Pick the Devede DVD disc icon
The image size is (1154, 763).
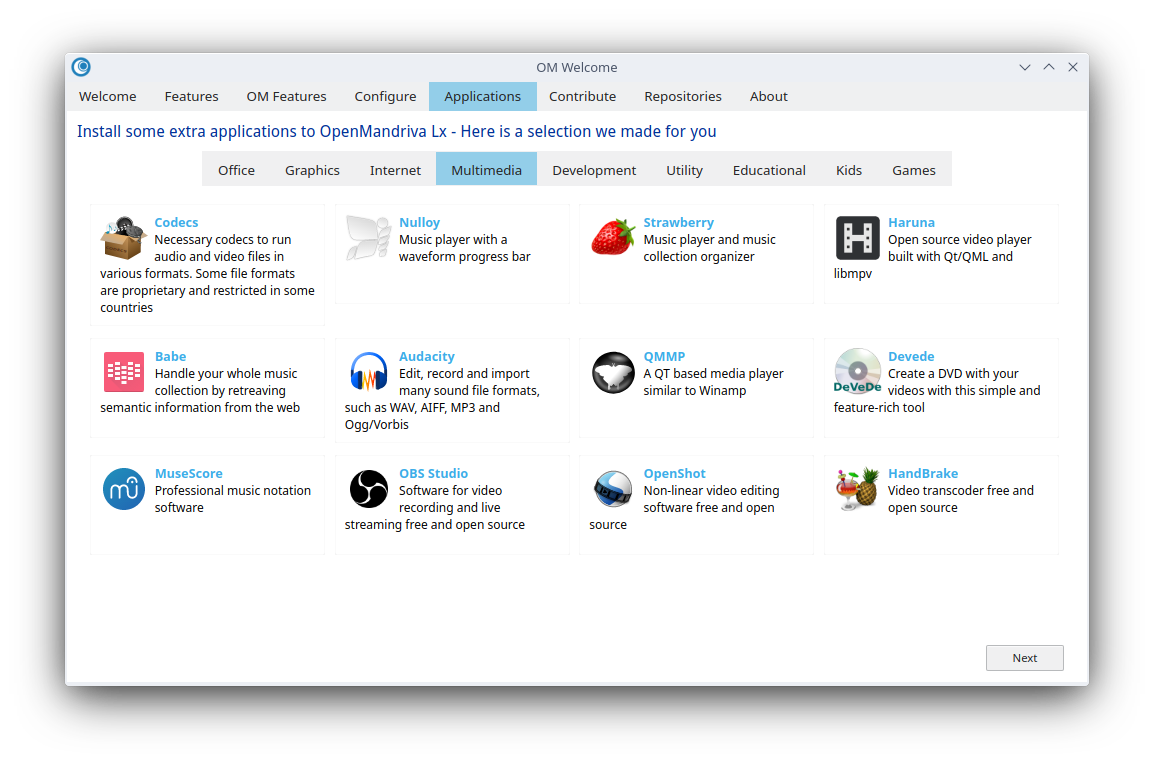click(857, 372)
